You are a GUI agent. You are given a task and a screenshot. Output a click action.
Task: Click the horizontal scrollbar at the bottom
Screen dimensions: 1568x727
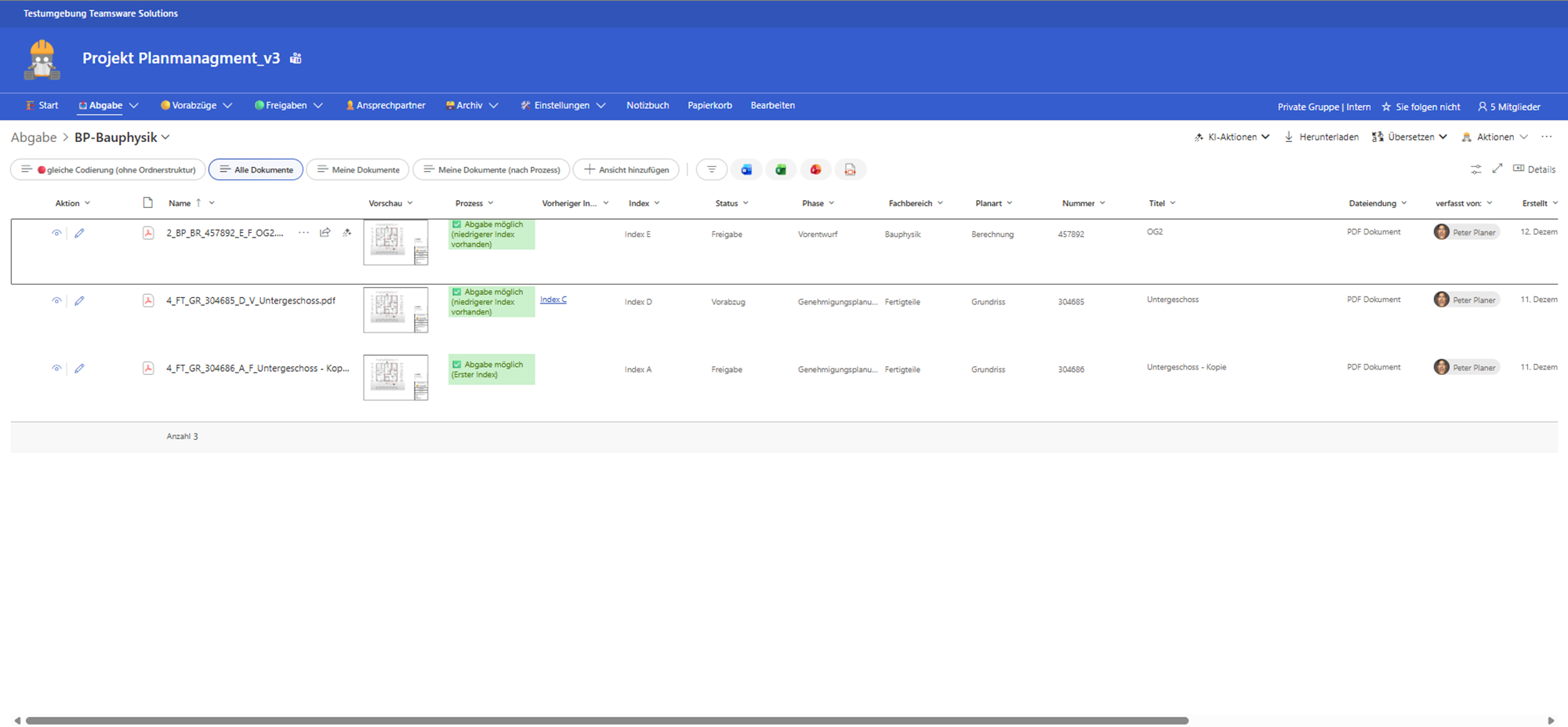click(x=607, y=720)
